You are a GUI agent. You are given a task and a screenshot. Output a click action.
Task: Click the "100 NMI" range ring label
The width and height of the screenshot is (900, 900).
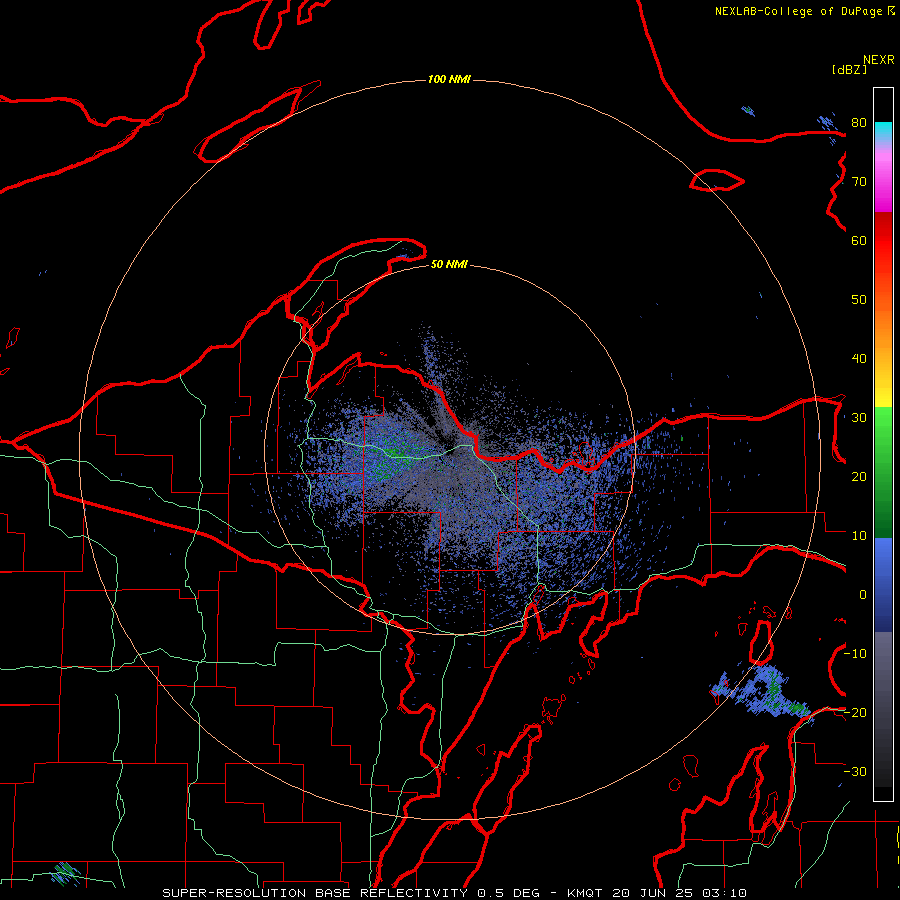449,79
